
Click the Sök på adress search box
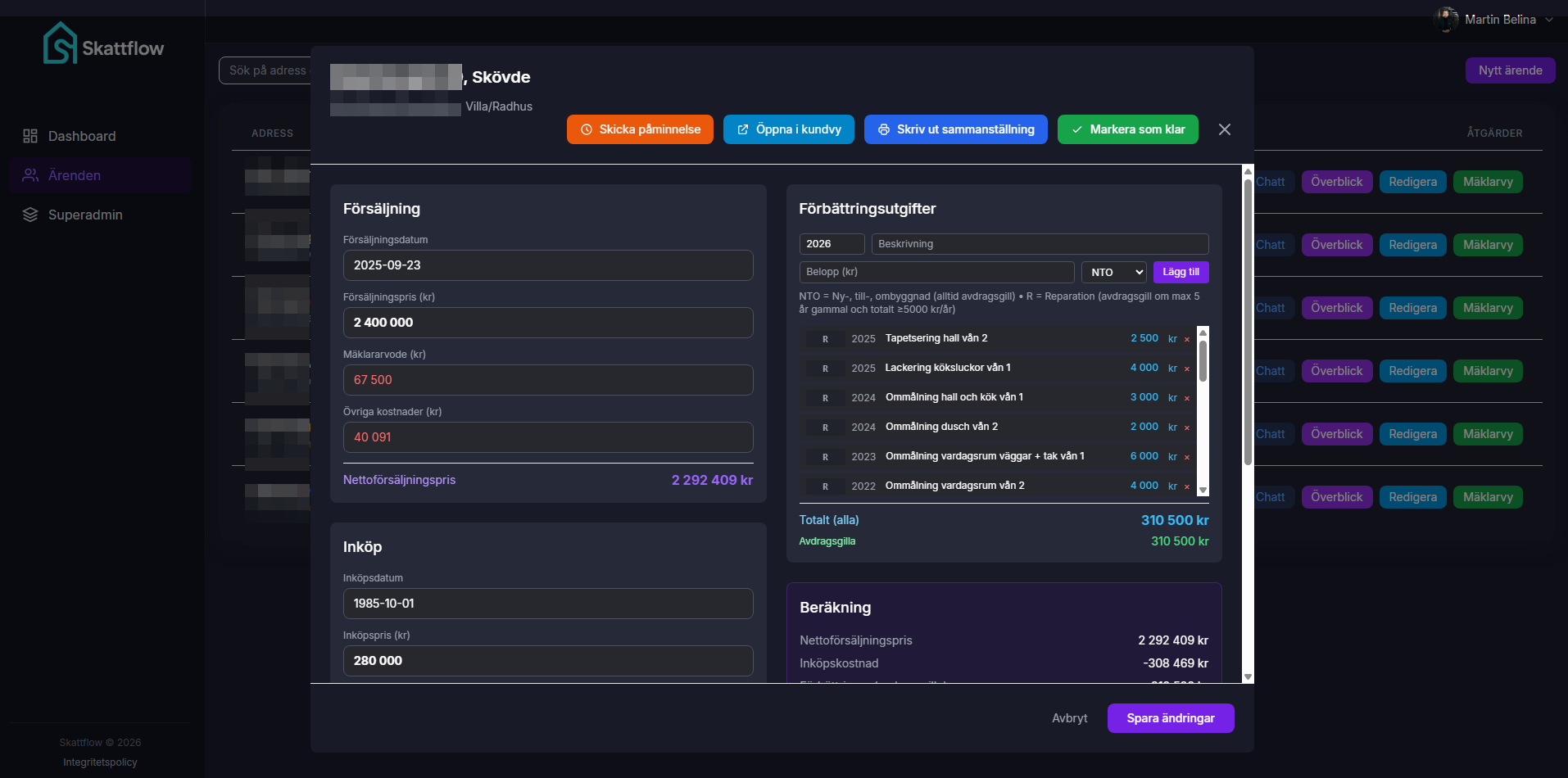click(265, 70)
